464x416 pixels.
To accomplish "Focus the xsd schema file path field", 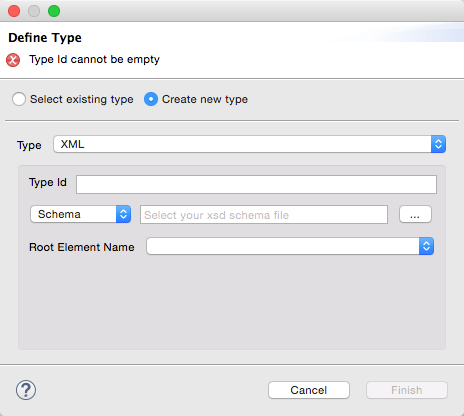I will click(x=264, y=215).
